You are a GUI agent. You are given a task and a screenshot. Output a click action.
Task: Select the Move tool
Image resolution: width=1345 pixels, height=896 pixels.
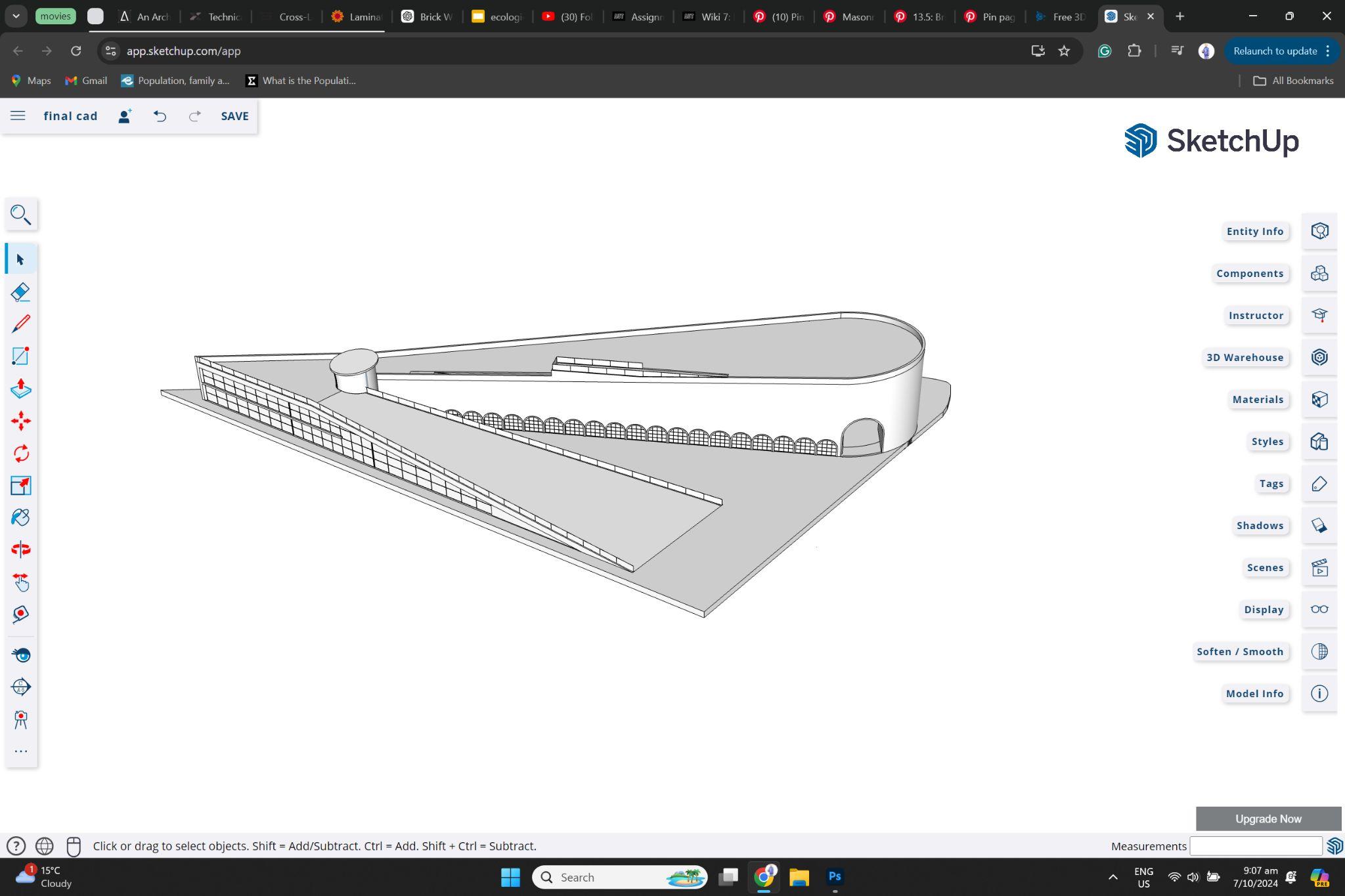click(x=20, y=421)
